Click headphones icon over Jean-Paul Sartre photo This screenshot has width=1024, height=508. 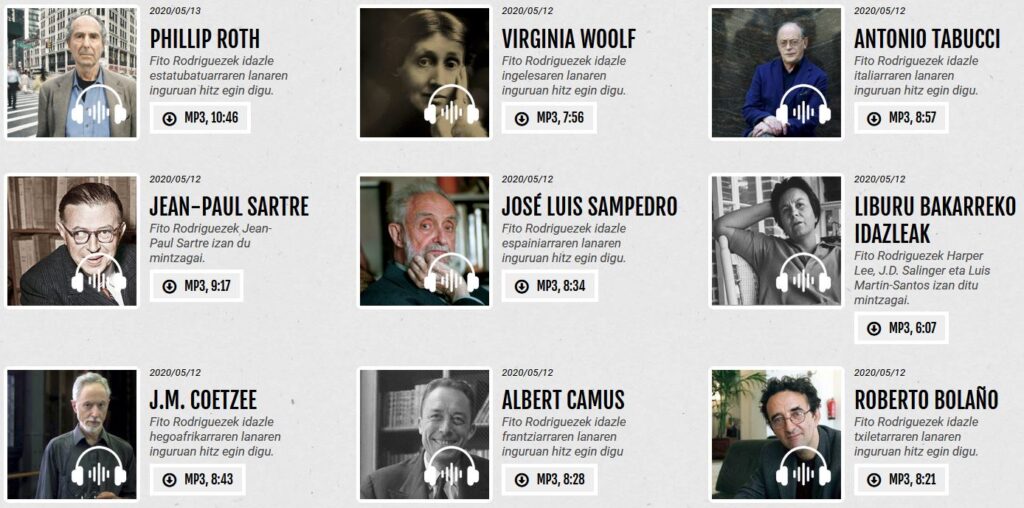coord(99,274)
